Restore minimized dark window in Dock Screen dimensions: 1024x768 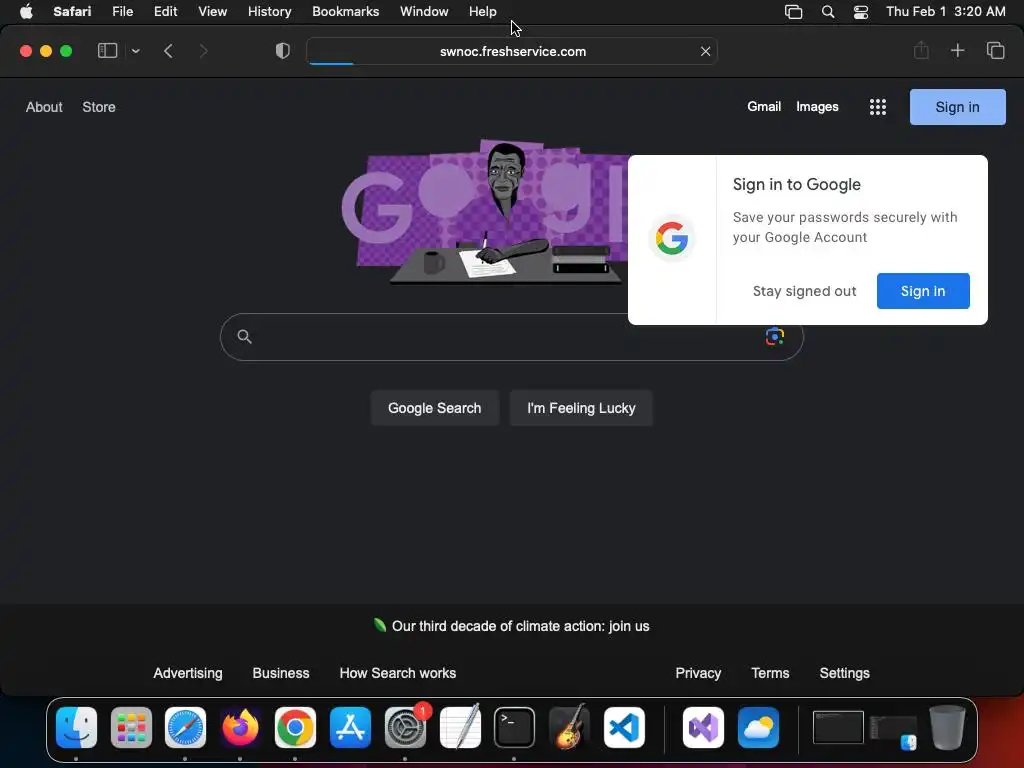838,728
